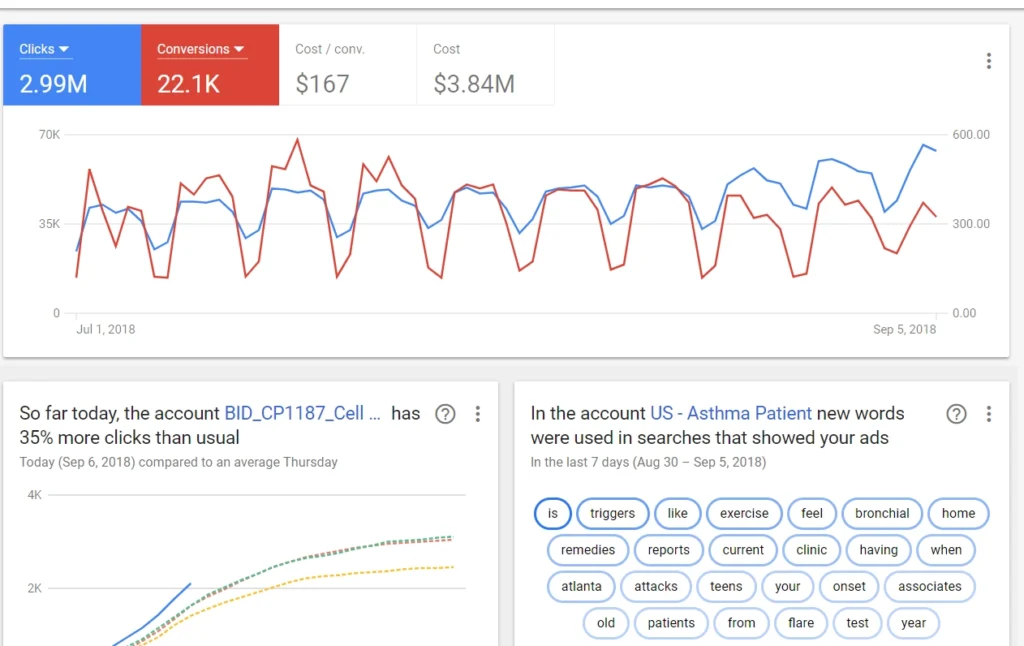Select the 'flare' word chip

point(801,623)
